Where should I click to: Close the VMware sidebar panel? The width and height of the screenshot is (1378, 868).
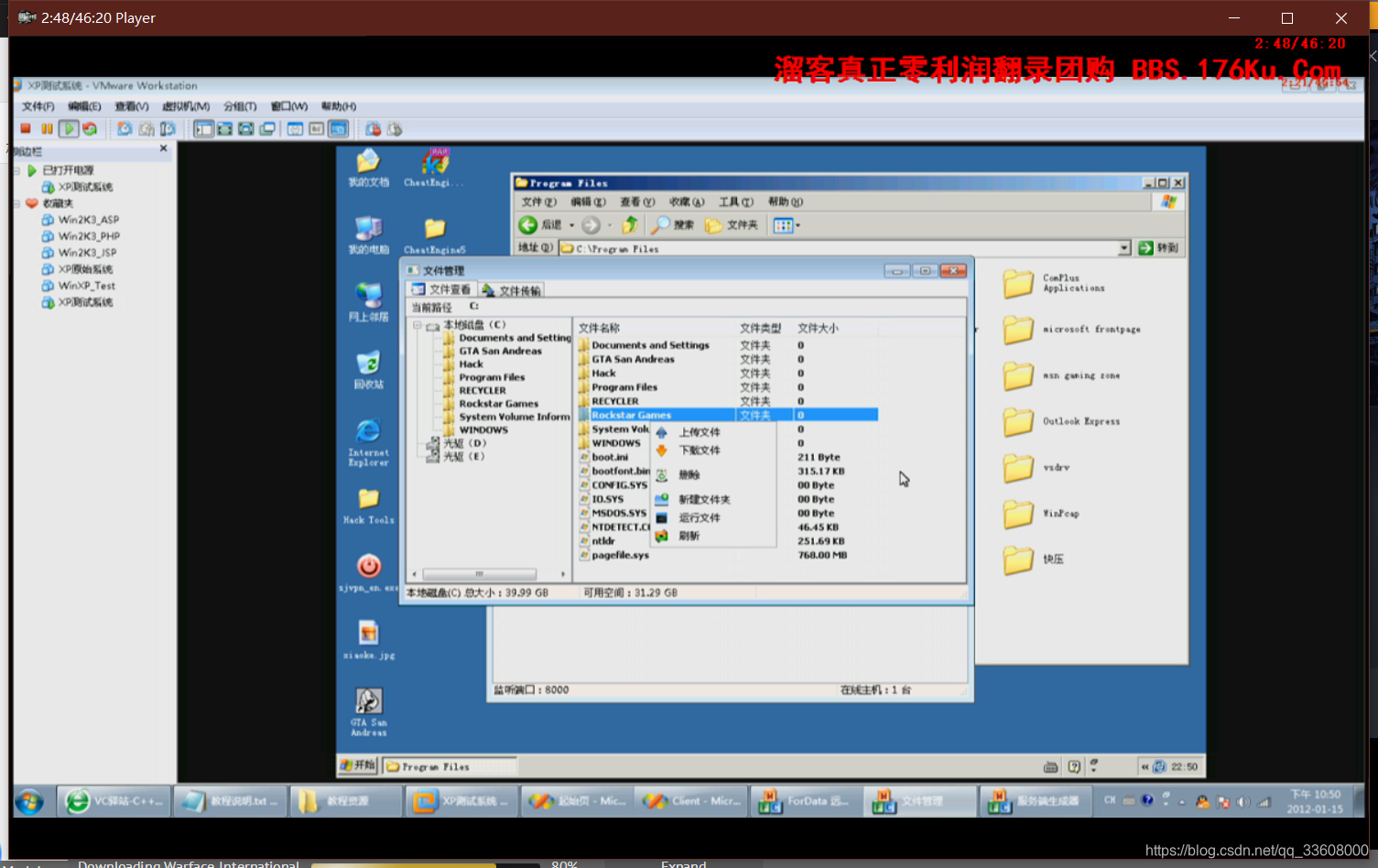click(164, 148)
